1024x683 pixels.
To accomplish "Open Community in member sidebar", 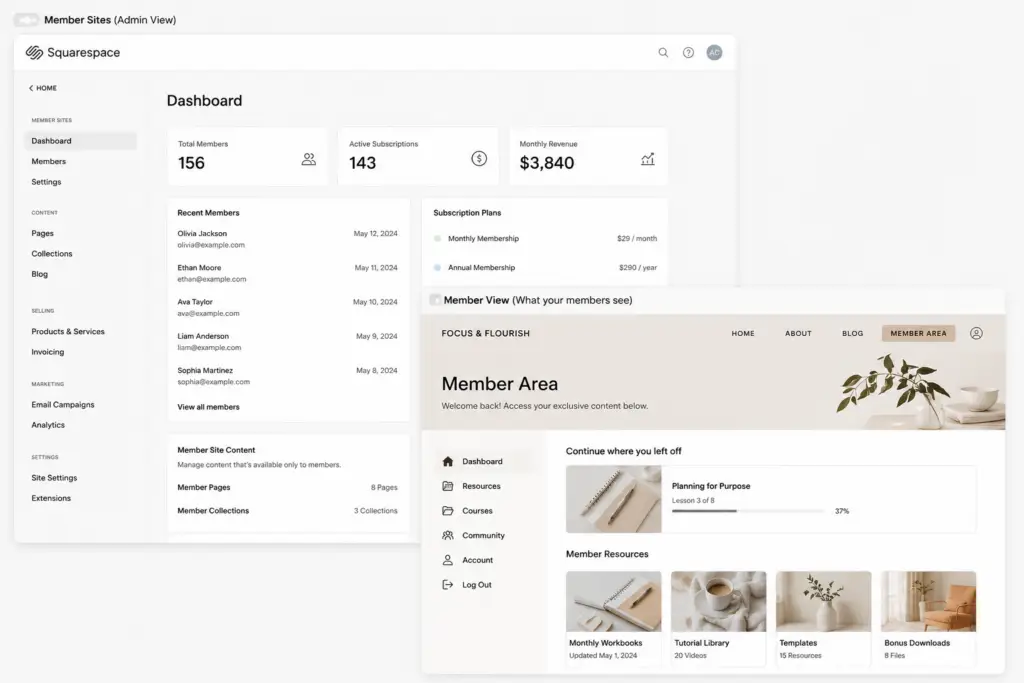I will [483, 535].
